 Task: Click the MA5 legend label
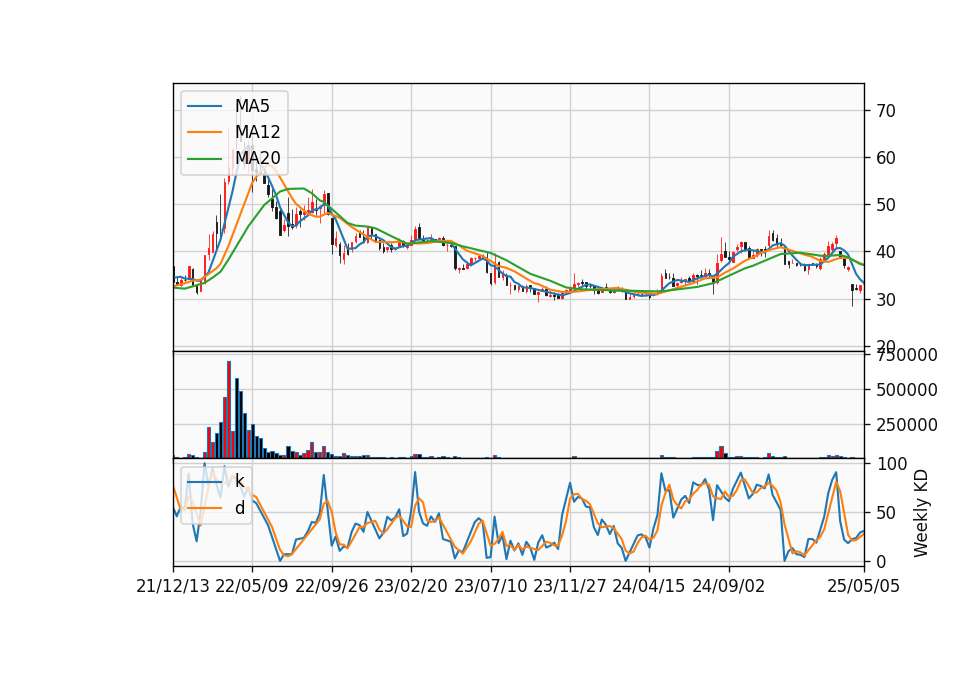(252, 106)
